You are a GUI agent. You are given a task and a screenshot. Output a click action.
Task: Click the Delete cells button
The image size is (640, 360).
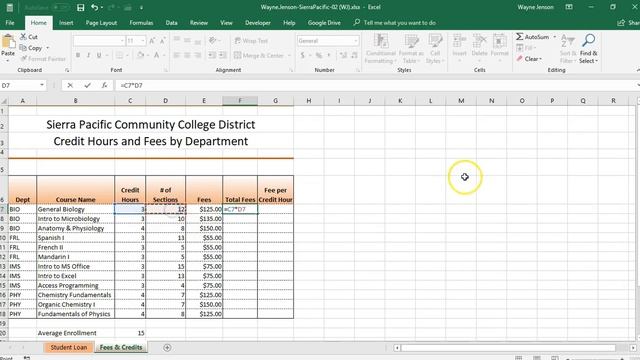coord(479,49)
